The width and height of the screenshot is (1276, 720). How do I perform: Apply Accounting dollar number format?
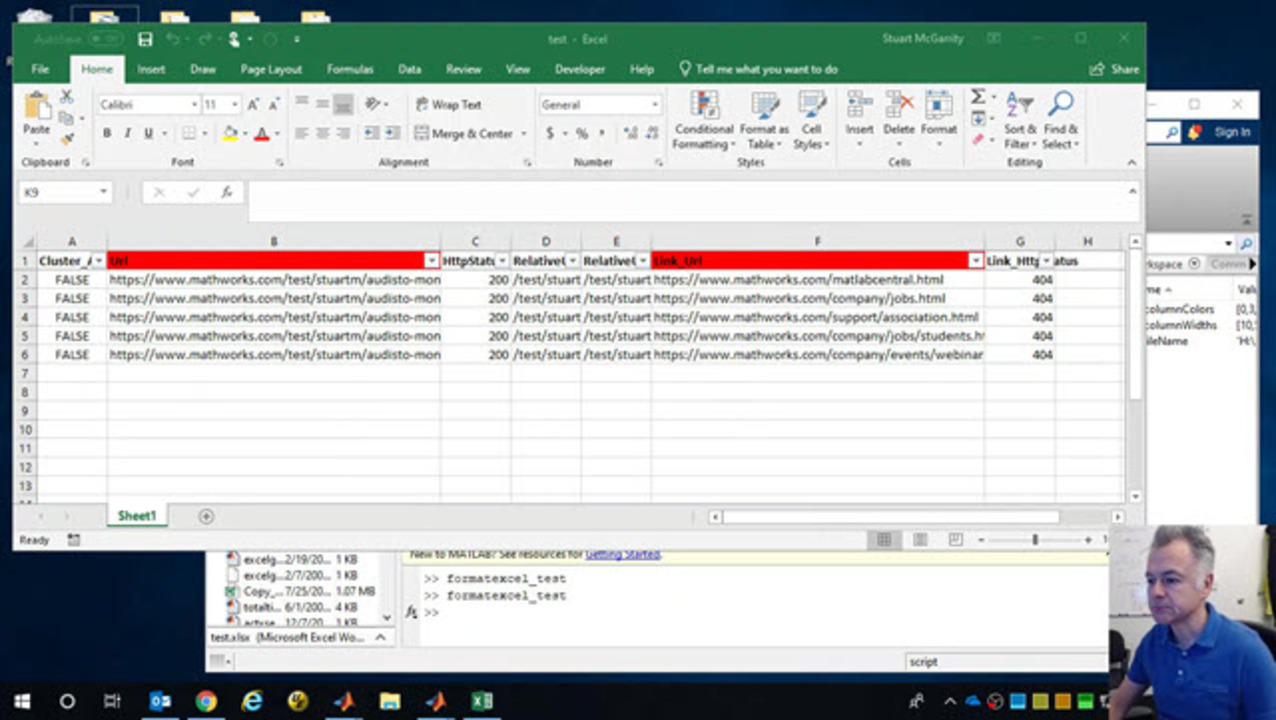click(x=550, y=133)
